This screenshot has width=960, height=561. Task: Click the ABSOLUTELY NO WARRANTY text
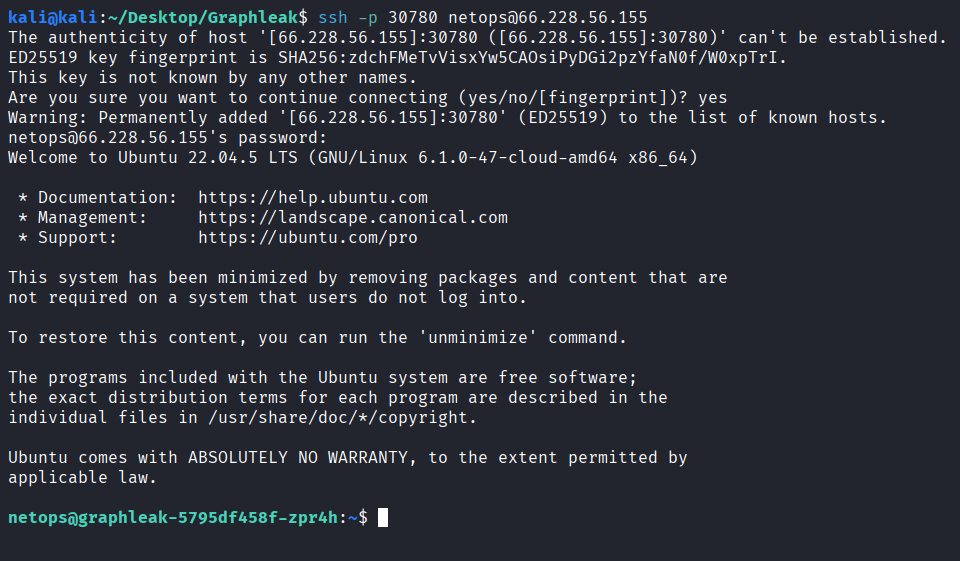click(x=298, y=457)
